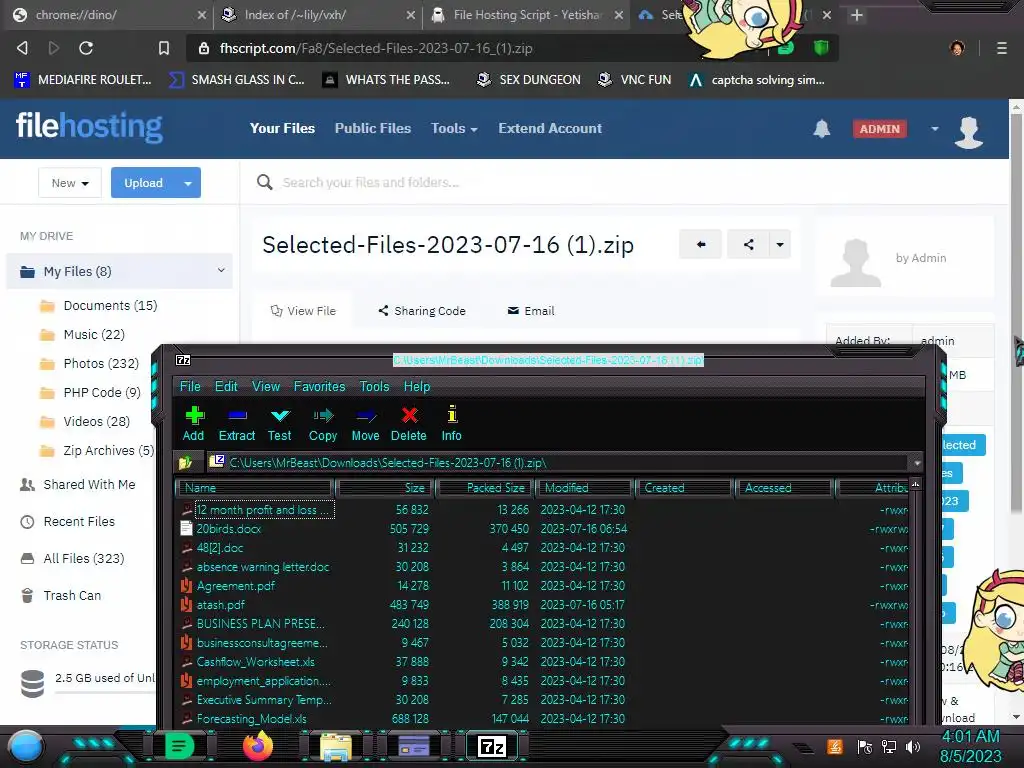Click the Extend Account navigation link

[x=550, y=129]
